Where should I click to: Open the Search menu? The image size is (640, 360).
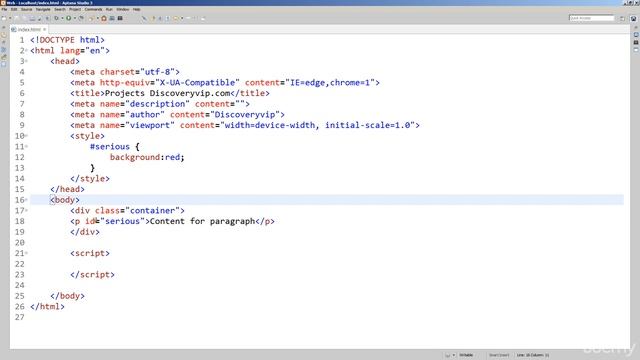60,9
